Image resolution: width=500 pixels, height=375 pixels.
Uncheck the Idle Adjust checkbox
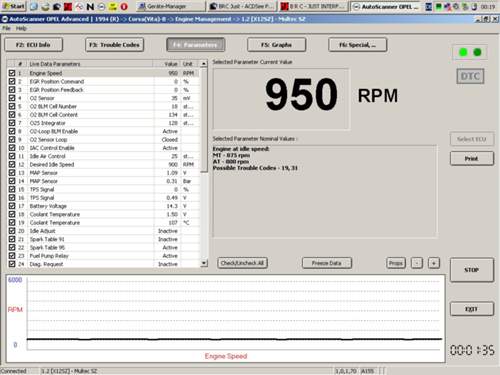coord(12,231)
